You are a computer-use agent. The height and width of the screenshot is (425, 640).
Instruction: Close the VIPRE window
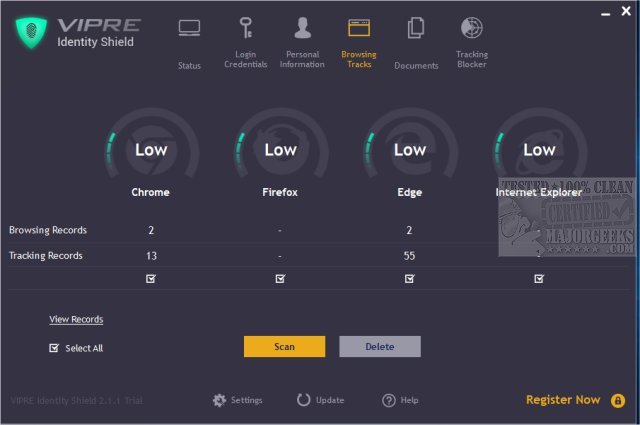[x=626, y=11]
